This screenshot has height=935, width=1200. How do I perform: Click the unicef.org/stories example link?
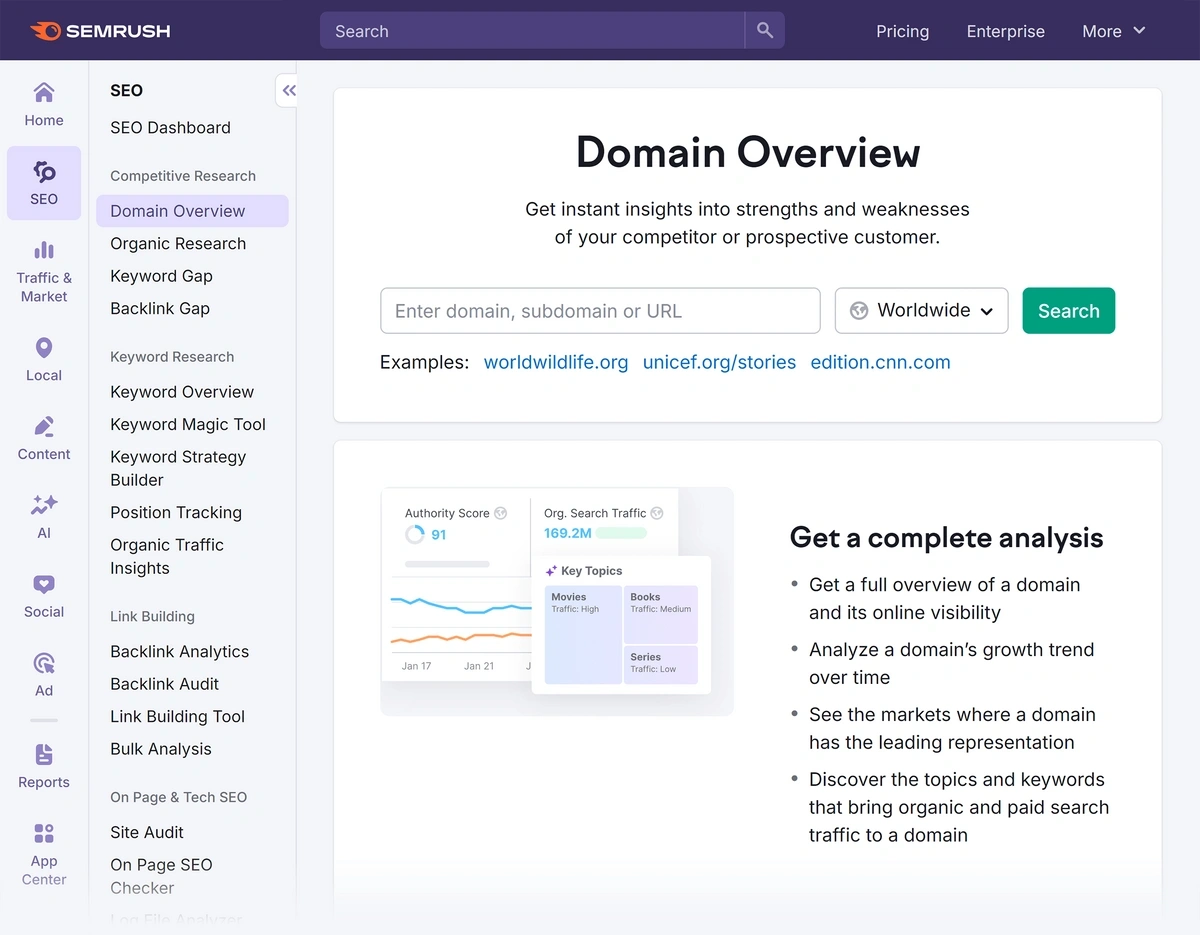pos(719,362)
